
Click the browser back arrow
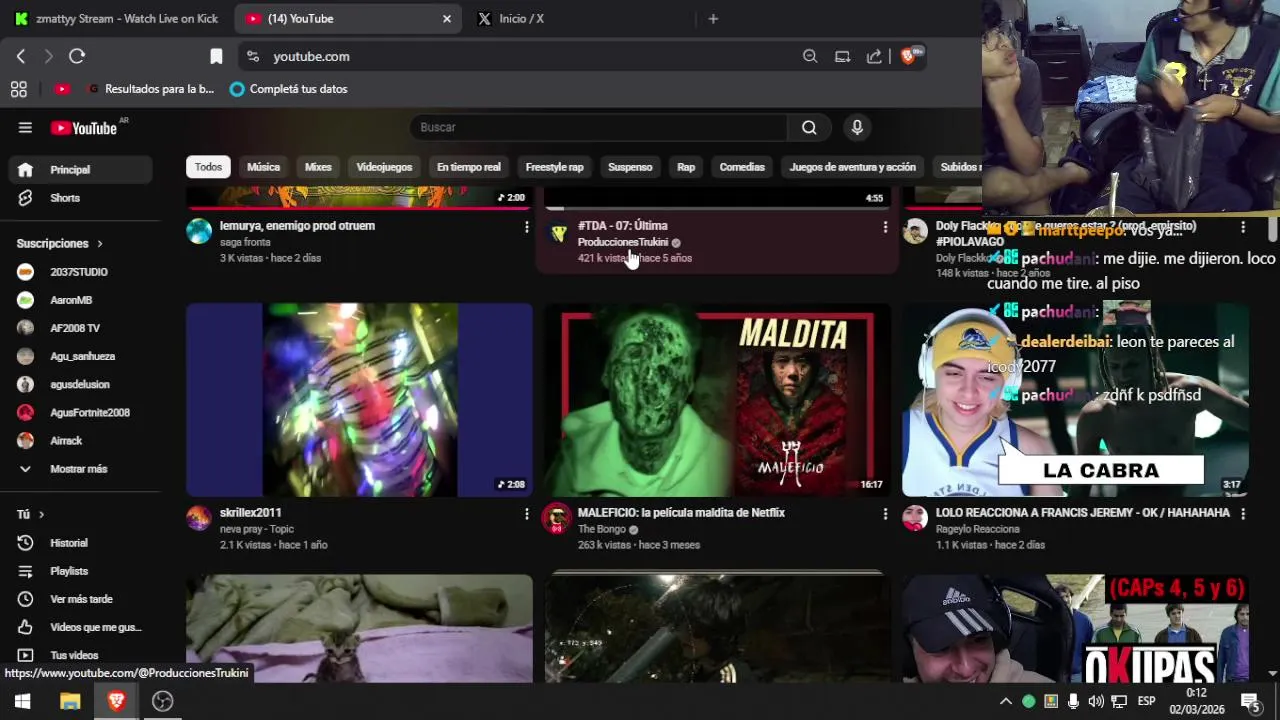tap(21, 56)
